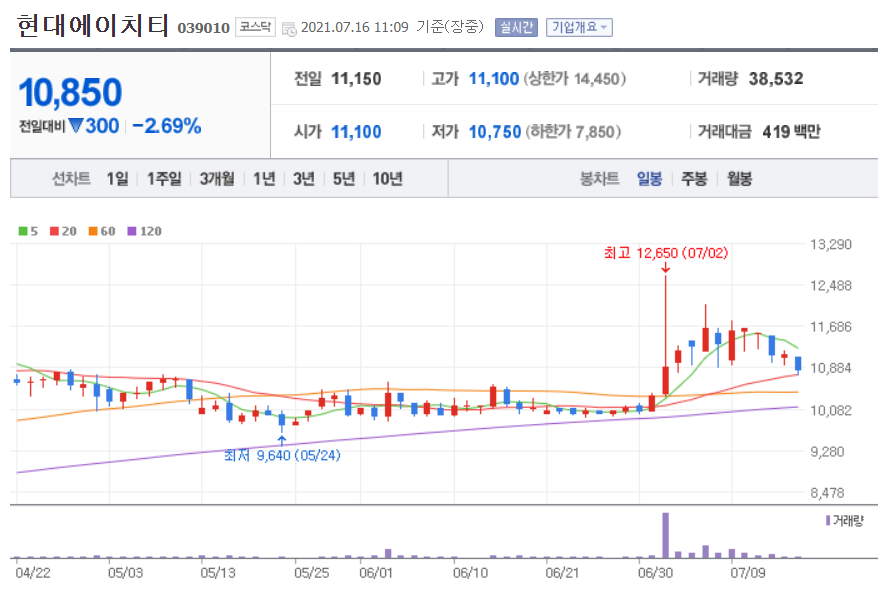Select the 10년 line chart period

pyautogui.click(x=387, y=179)
